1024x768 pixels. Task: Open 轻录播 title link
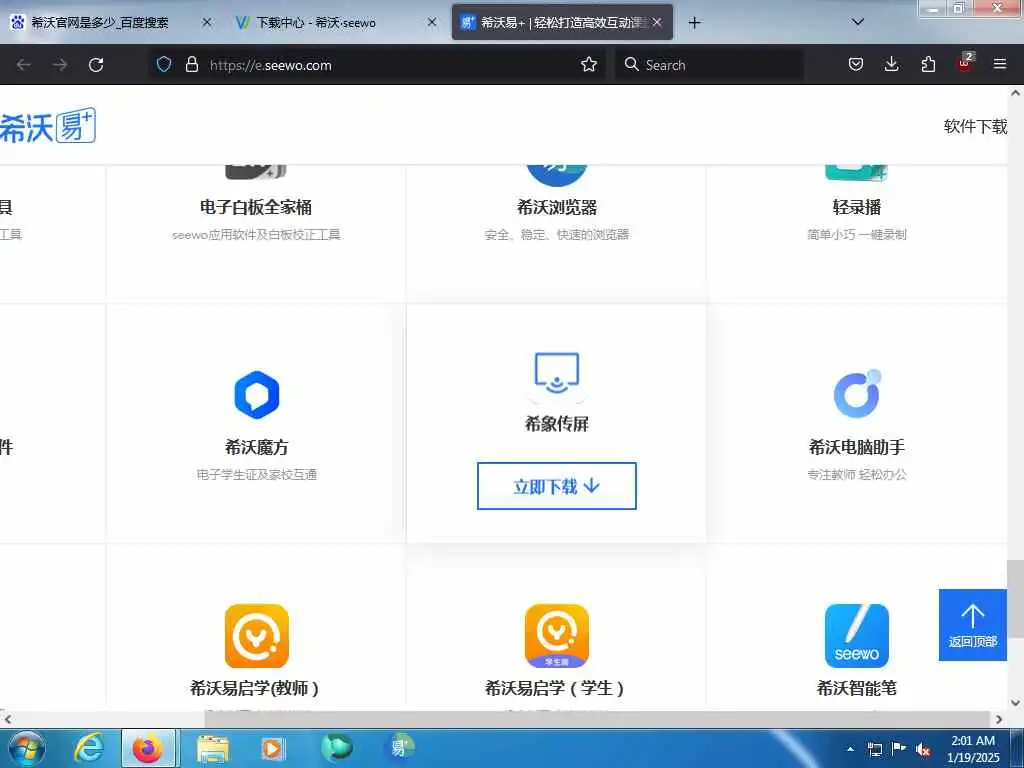click(857, 207)
